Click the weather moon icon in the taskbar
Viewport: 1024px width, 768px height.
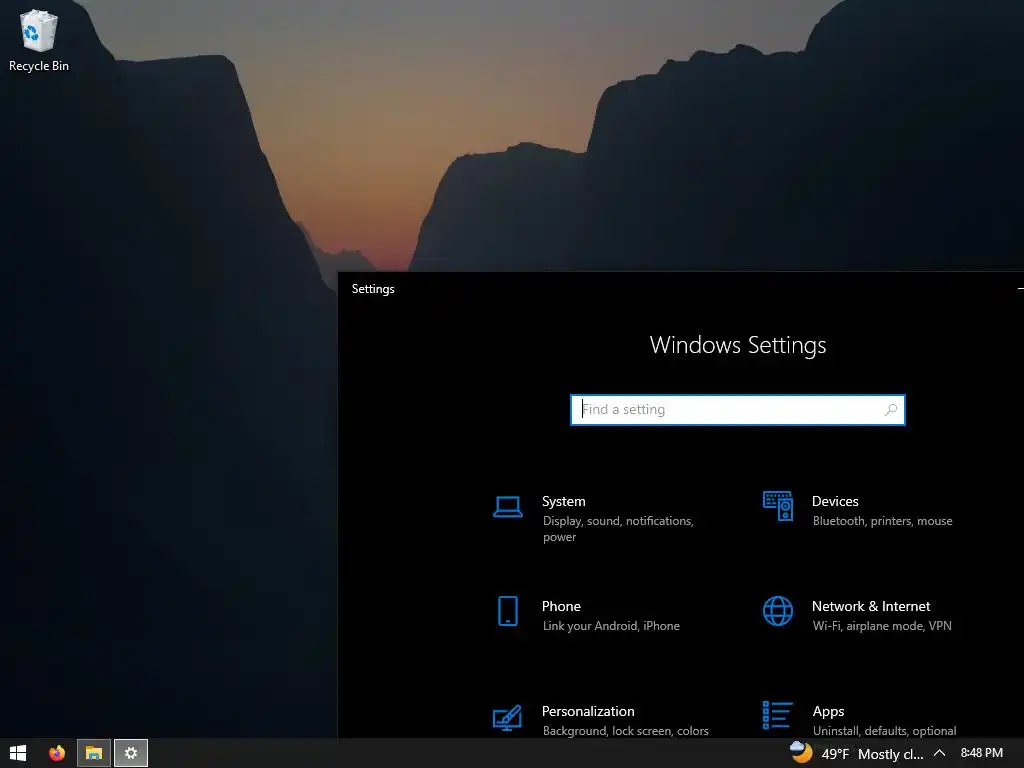click(x=801, y=752)
